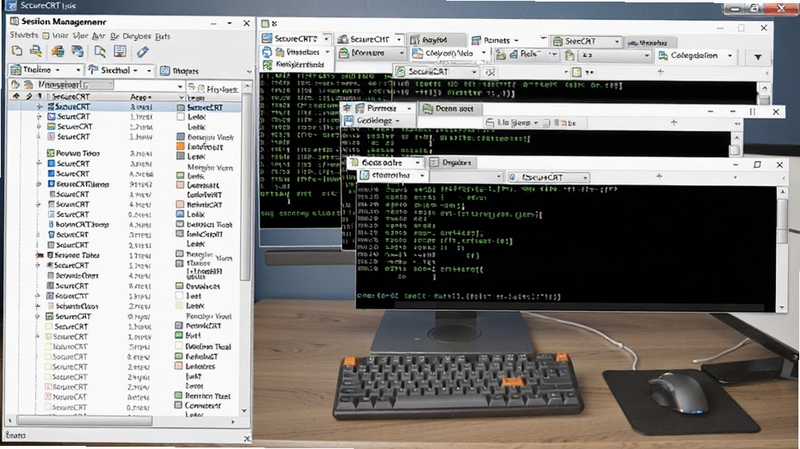Open the Parmeis dropdown in the middle window
Viewport: 800px width, 449px height.
point(409,108)
